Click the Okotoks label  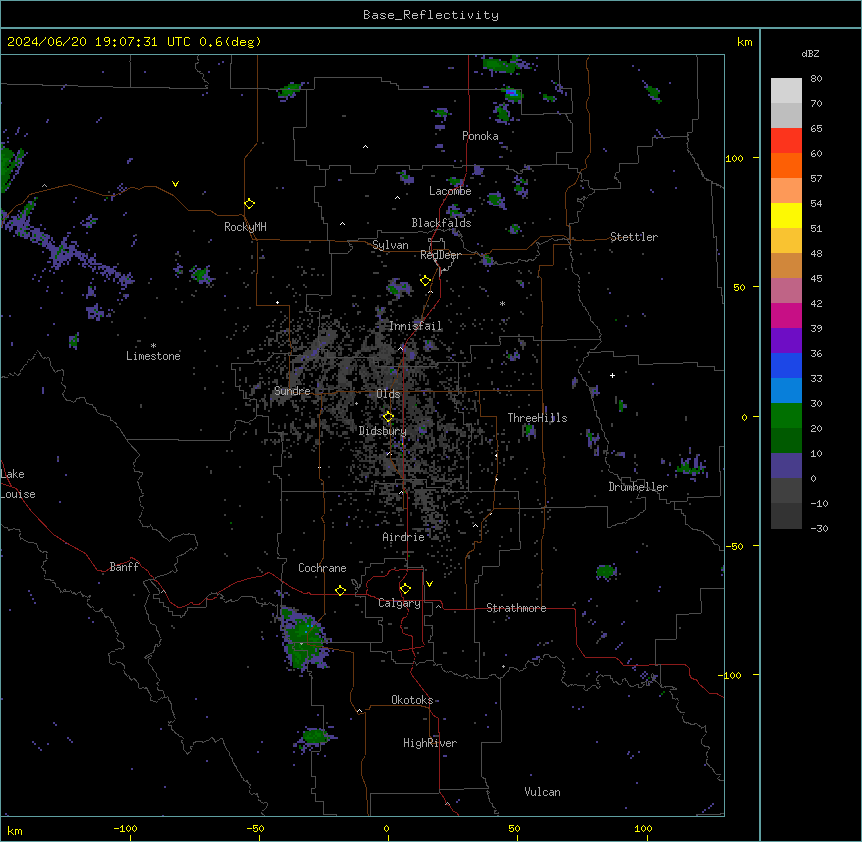(412, 700)
